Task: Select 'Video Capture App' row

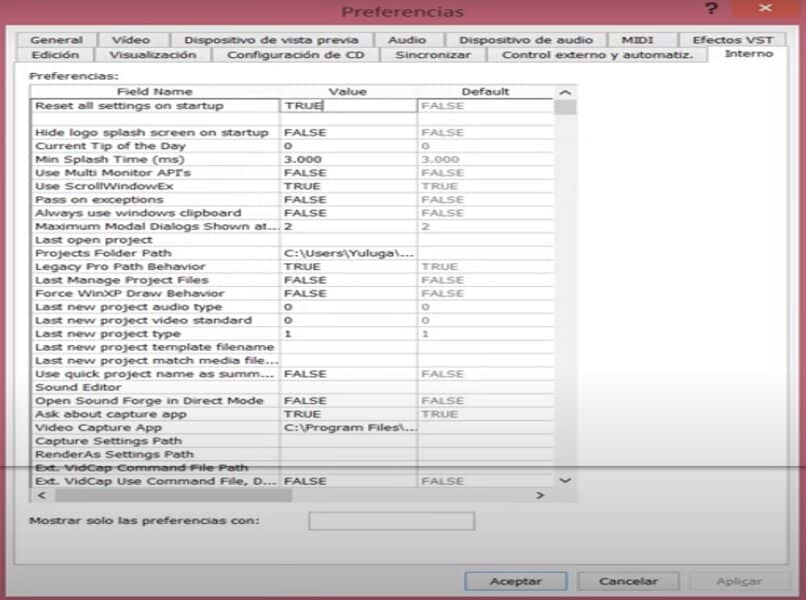Action: [292, 427]
